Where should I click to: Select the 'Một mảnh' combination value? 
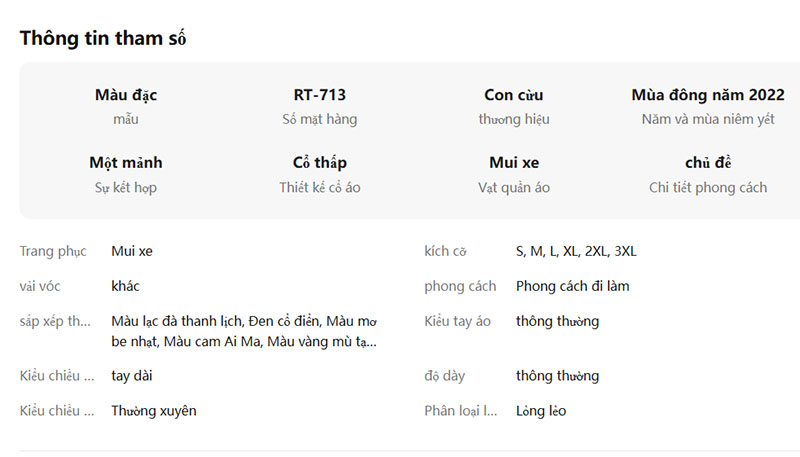point(126,162)
